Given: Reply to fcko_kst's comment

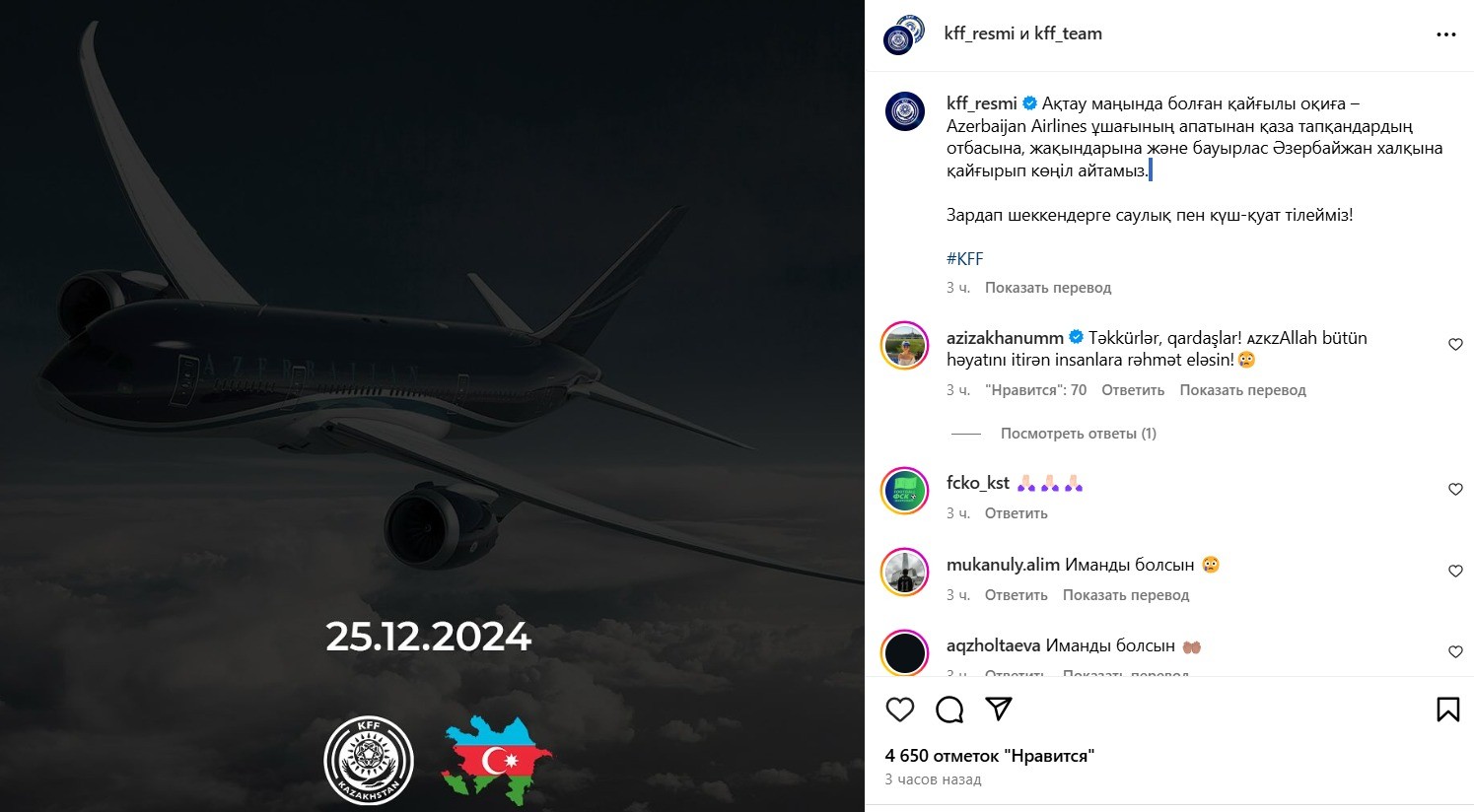Looking at the screenshot, I should coord(1016,513).
